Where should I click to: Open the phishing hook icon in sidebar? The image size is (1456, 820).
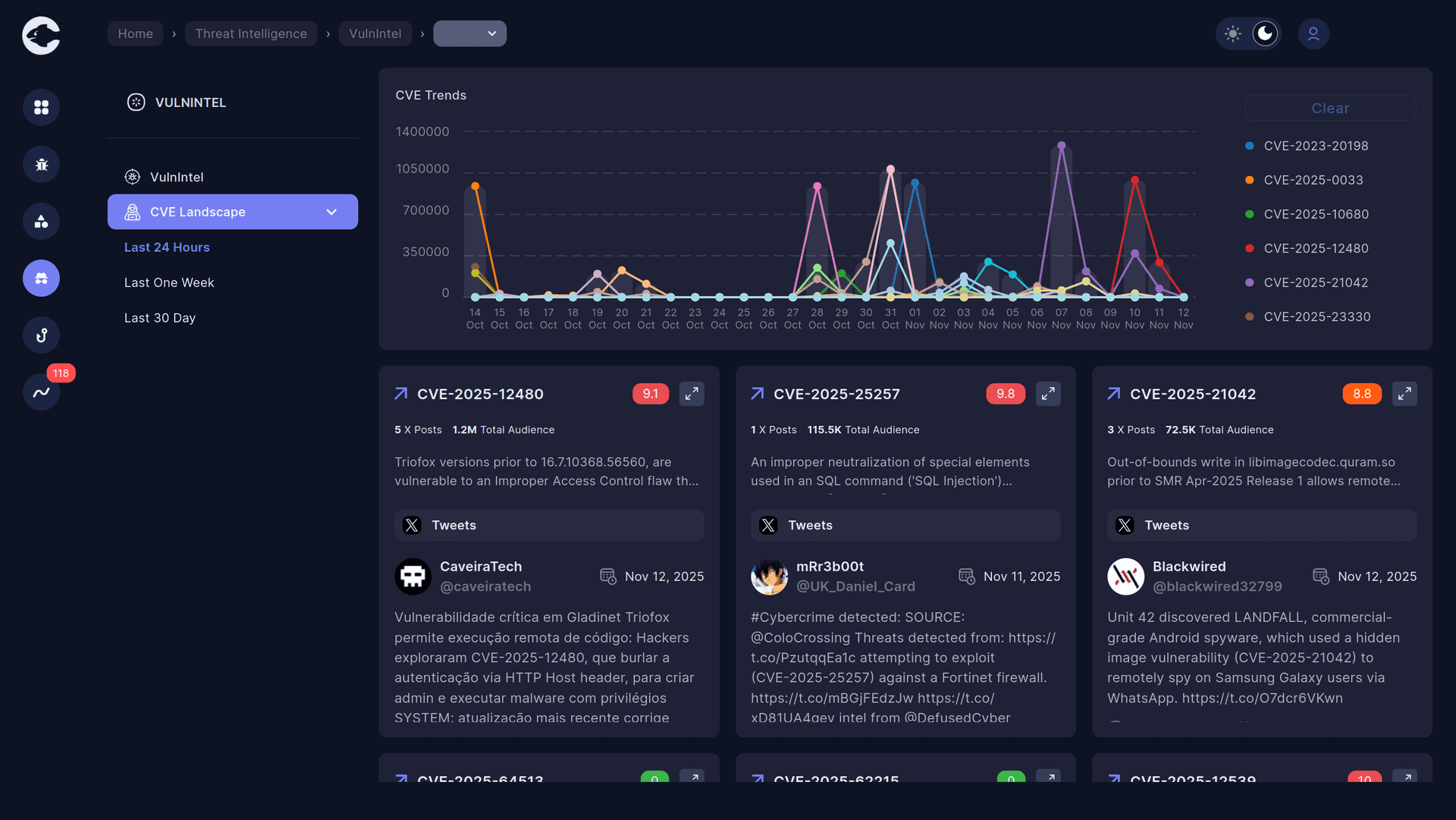click(41, 335)
